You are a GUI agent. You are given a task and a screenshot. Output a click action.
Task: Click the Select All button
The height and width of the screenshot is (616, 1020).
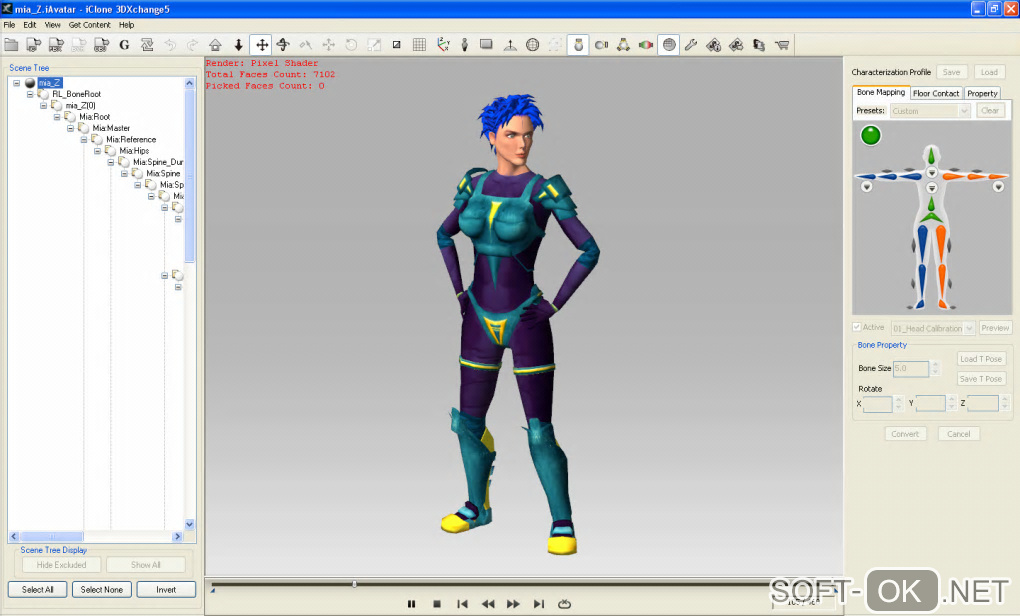pyautogui.click(x=38, y=589)
